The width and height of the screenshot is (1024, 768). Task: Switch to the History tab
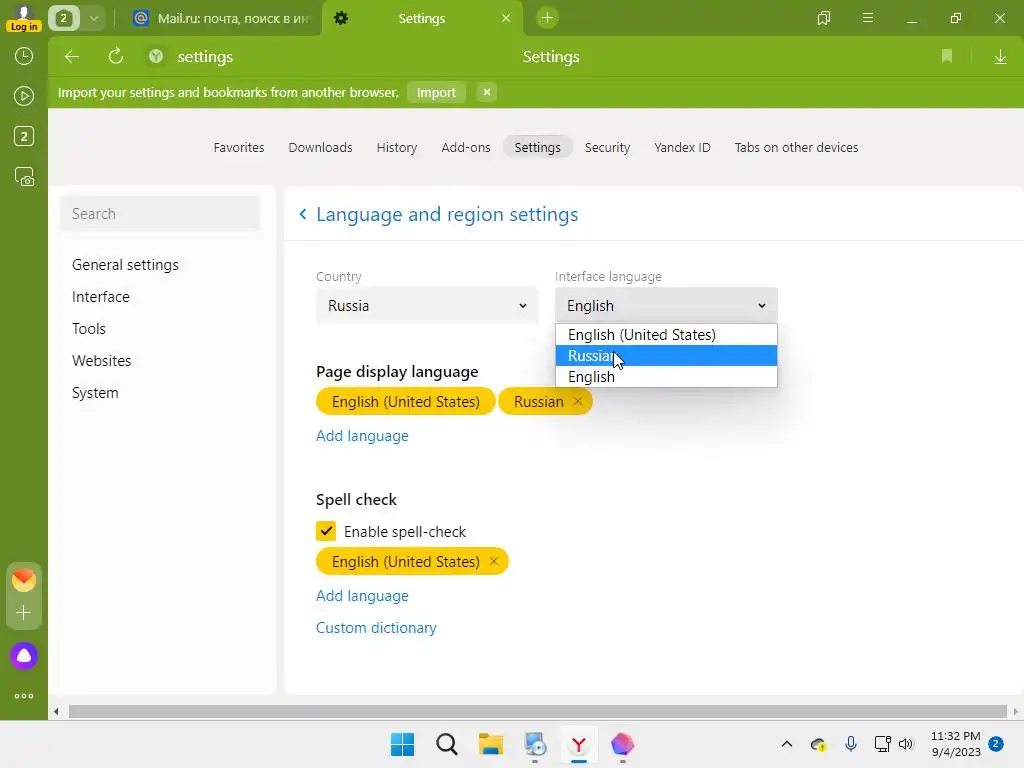397,148
